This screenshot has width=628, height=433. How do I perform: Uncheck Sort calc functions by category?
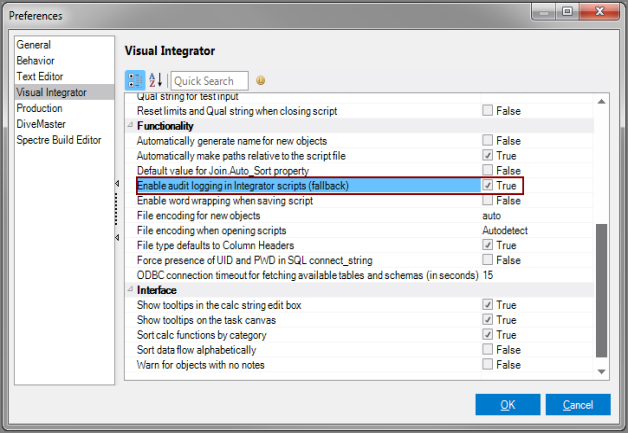[487, 334]
